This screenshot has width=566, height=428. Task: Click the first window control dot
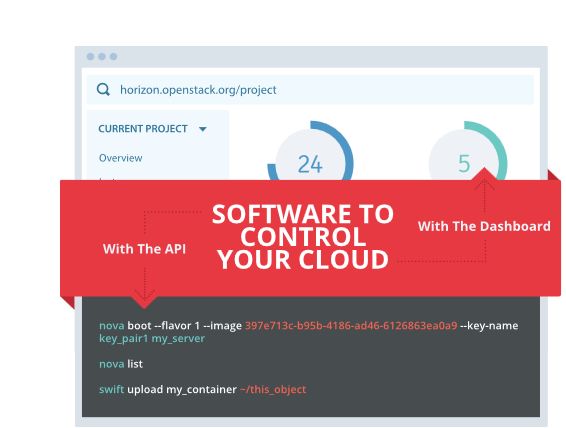(x=91, y=56)
